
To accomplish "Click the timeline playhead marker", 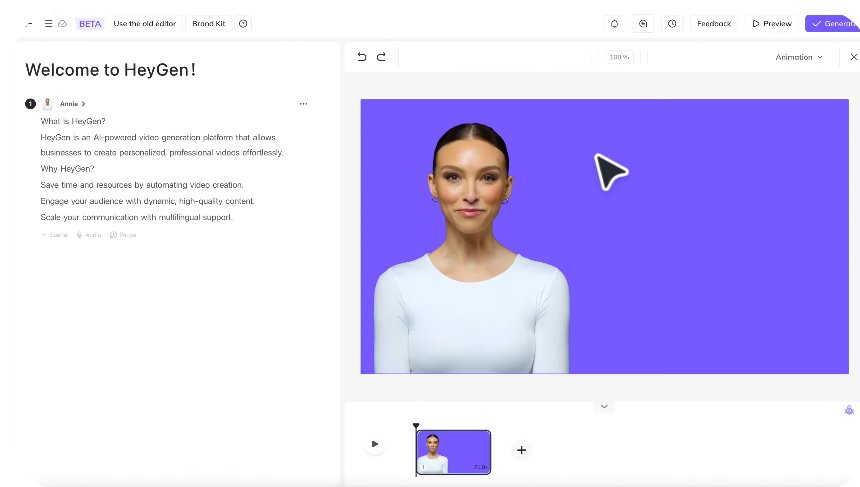I will tap(416, 426).
